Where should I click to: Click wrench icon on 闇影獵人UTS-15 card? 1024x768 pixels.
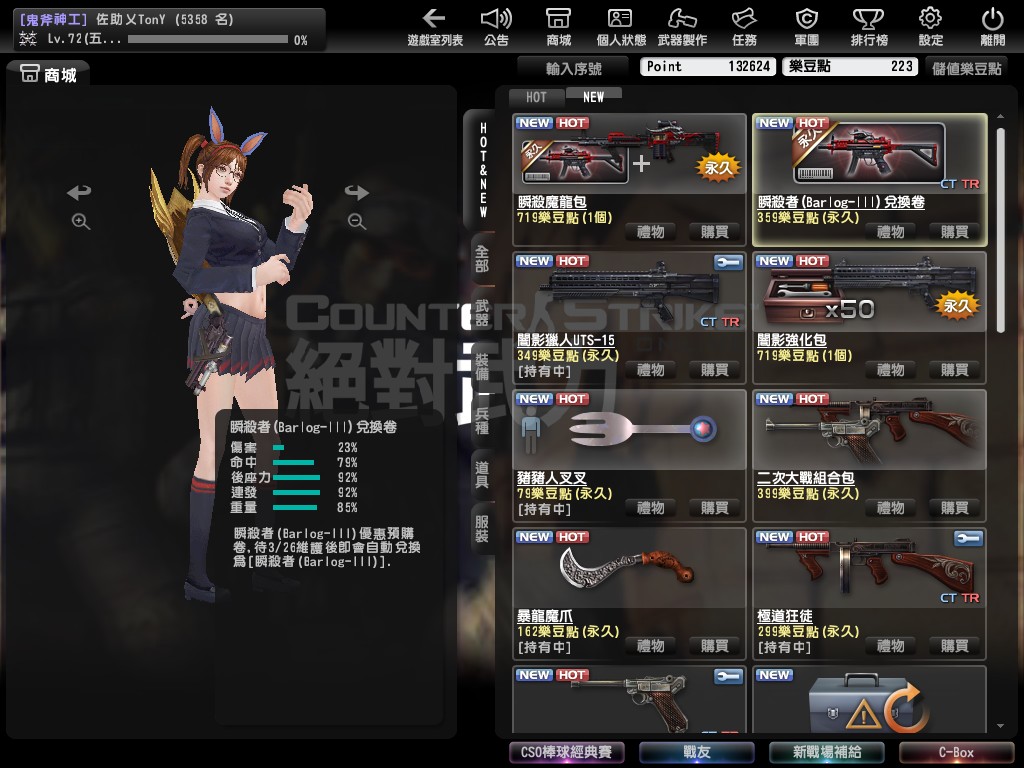tap(728, 263)
